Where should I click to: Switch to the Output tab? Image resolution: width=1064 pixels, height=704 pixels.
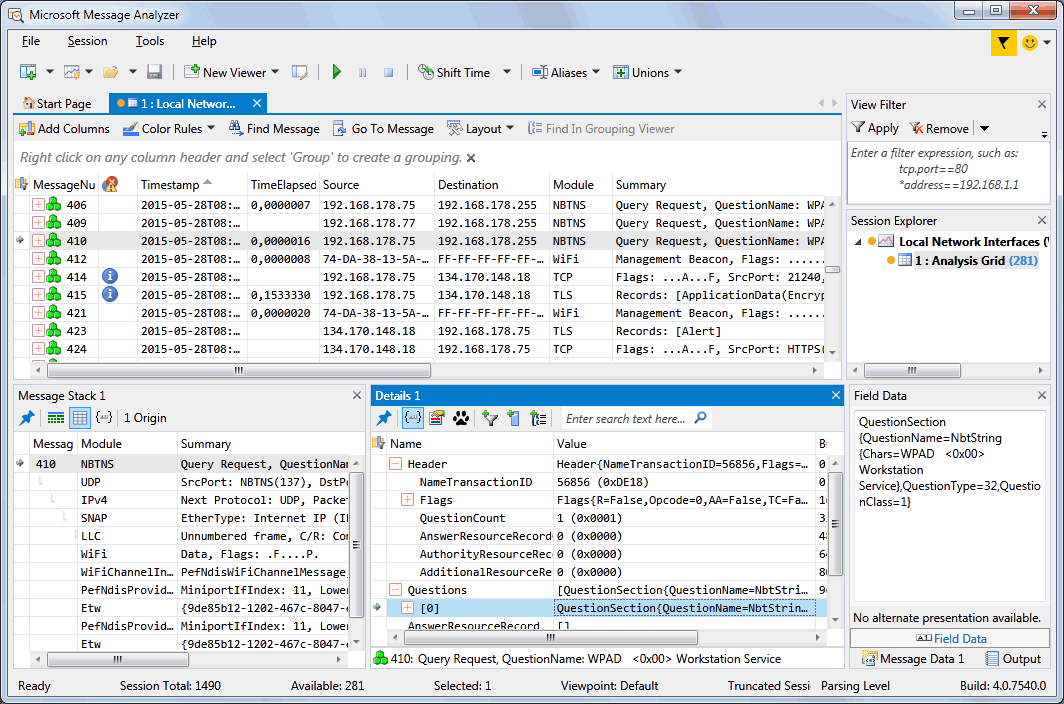pyautogui.click(x=1013, y=659)
